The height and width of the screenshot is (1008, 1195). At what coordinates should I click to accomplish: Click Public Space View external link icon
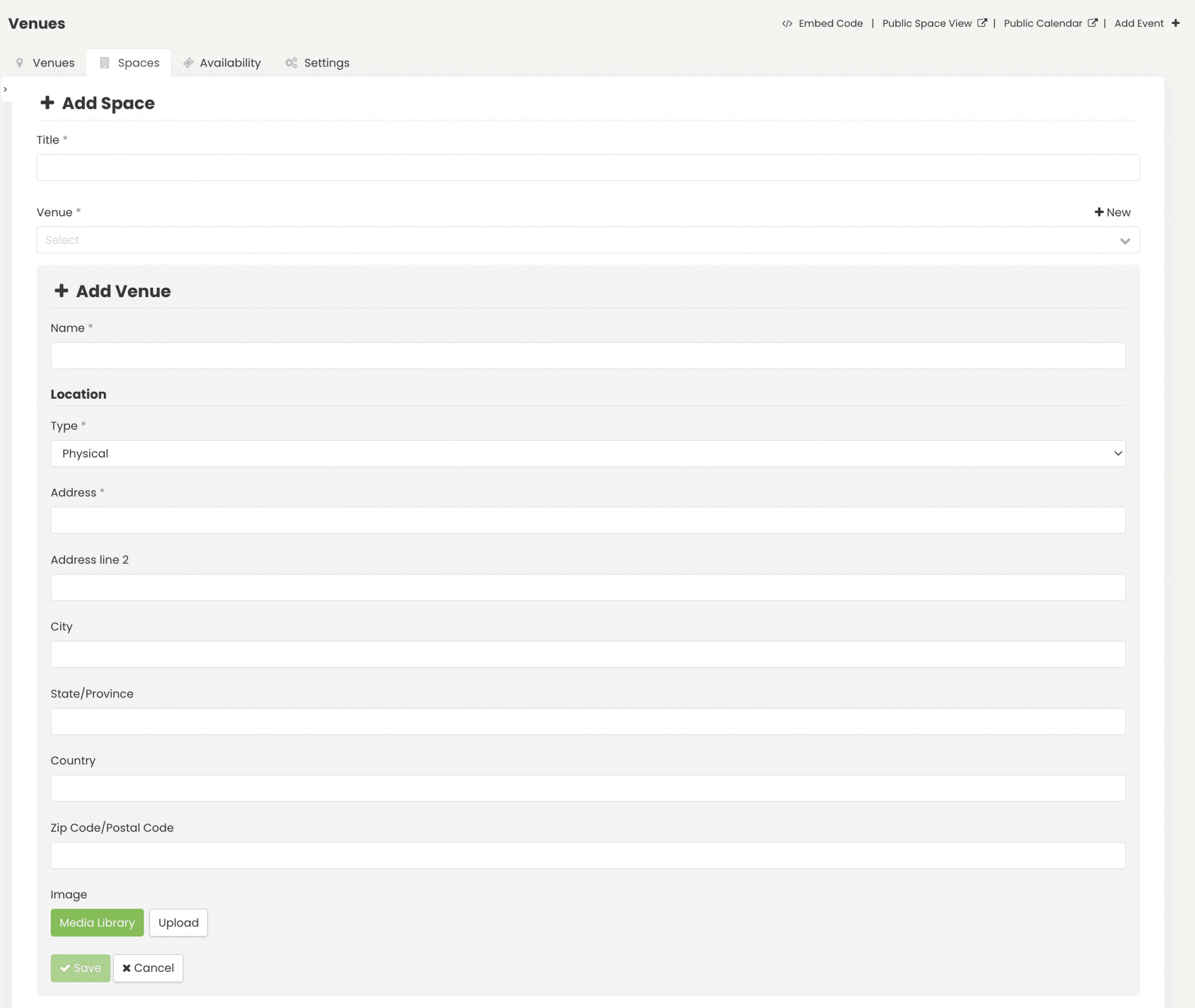982,23
